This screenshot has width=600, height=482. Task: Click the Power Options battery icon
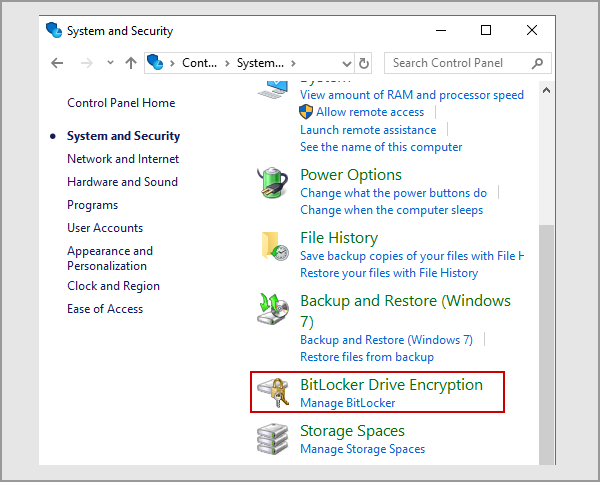tap(272, 182)
